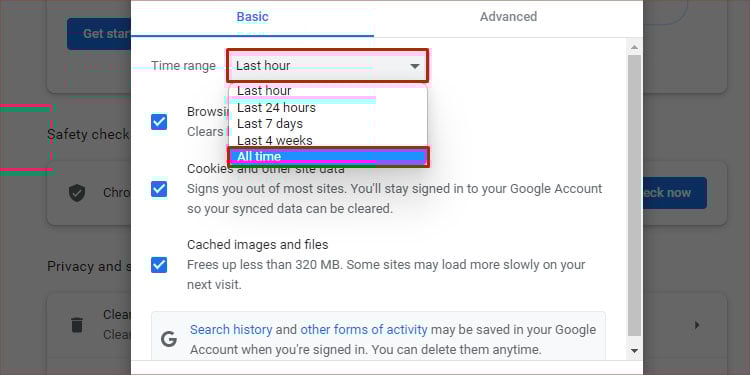This screenshot has height=375, width=750.
Task: Click the scrollbar down arrow in dialog
Action: point(634,351)
